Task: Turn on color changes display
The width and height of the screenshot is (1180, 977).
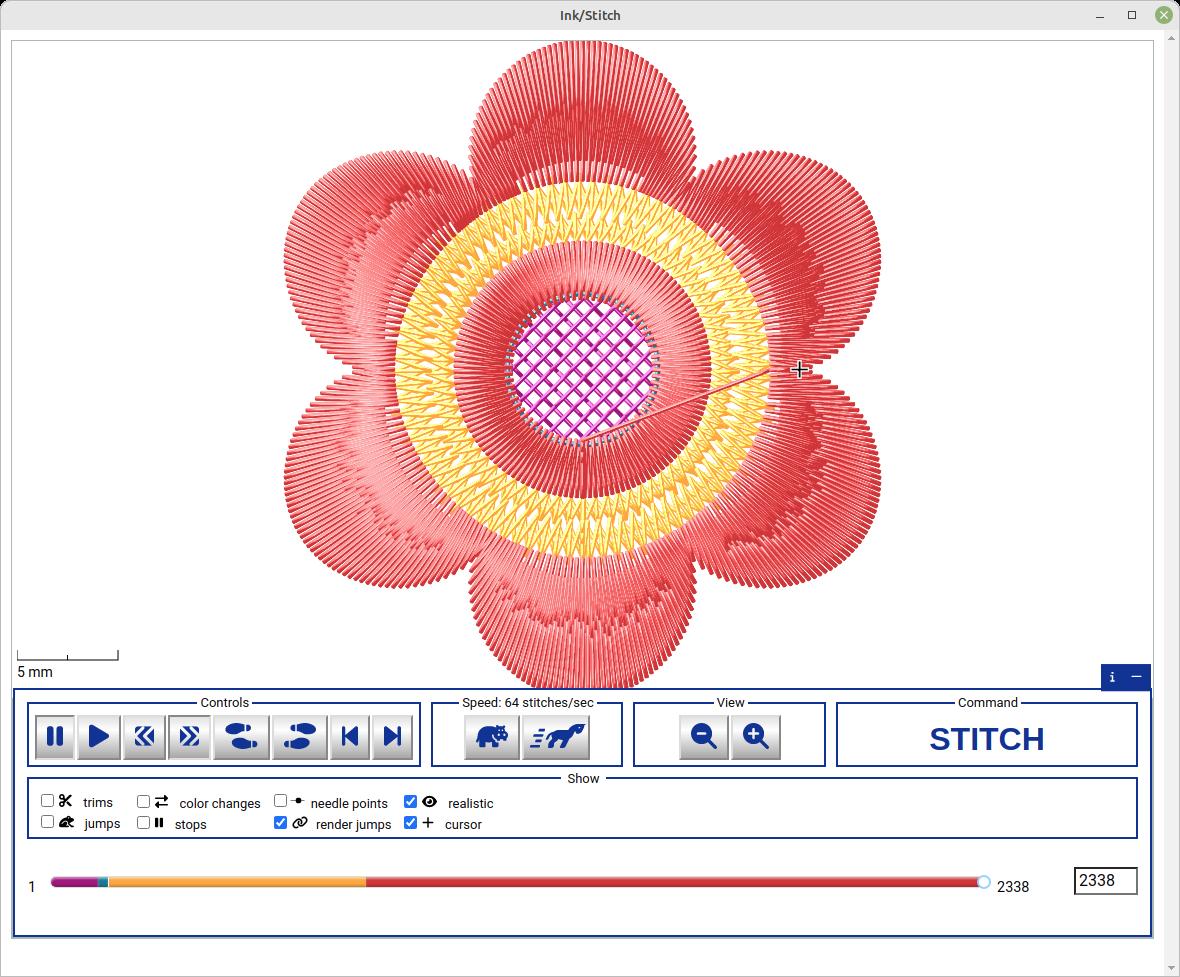Action: pyautogui.click(x=143, y=801)
